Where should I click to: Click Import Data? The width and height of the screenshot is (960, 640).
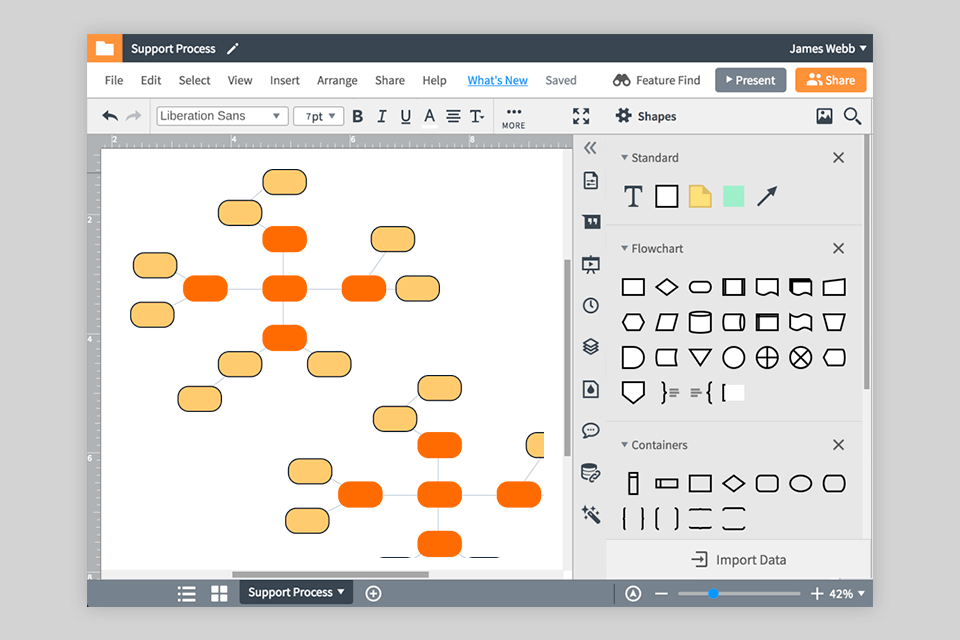[739, 560]
